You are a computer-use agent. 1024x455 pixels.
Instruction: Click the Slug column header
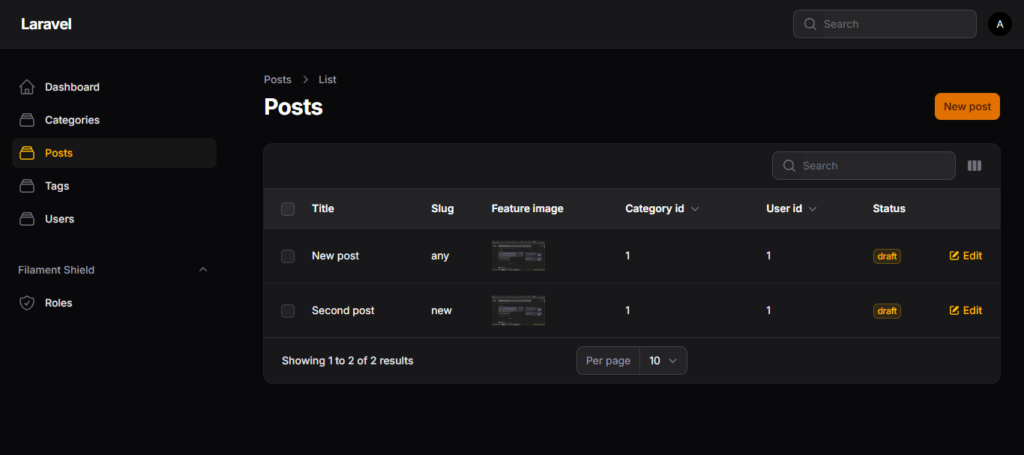(x=442, y=209)
